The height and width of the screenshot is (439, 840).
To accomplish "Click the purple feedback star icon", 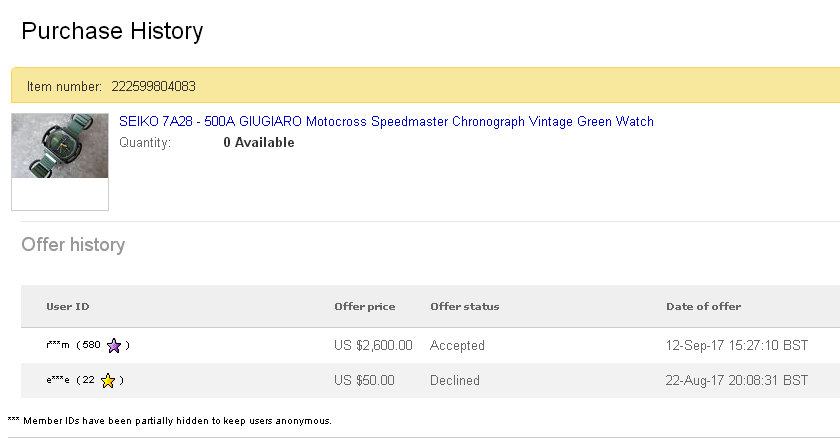I will (x=114, y=346).
